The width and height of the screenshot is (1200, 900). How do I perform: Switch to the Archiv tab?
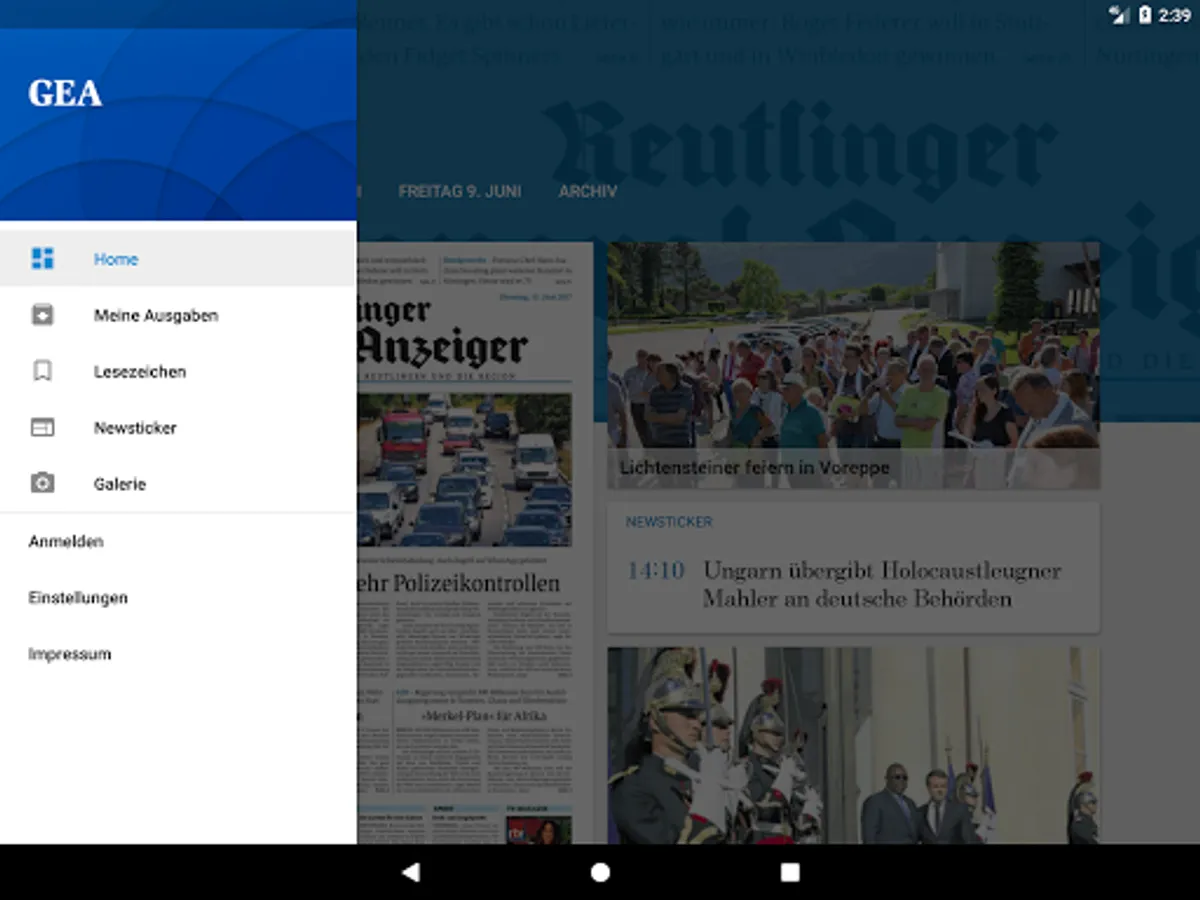point(588,191)
